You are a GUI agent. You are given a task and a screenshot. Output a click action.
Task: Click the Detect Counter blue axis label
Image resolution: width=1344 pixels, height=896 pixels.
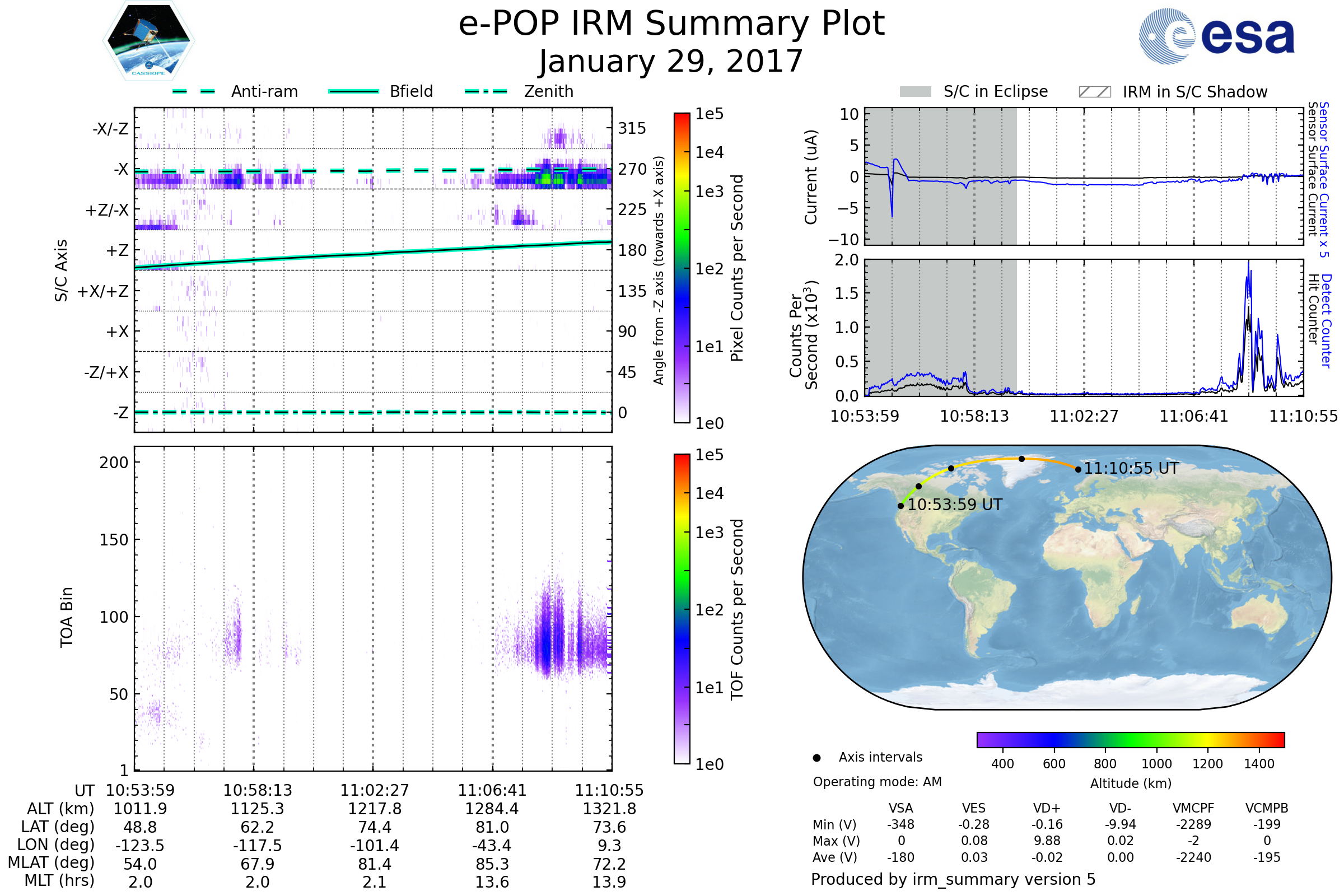[x=1326, y=321]
